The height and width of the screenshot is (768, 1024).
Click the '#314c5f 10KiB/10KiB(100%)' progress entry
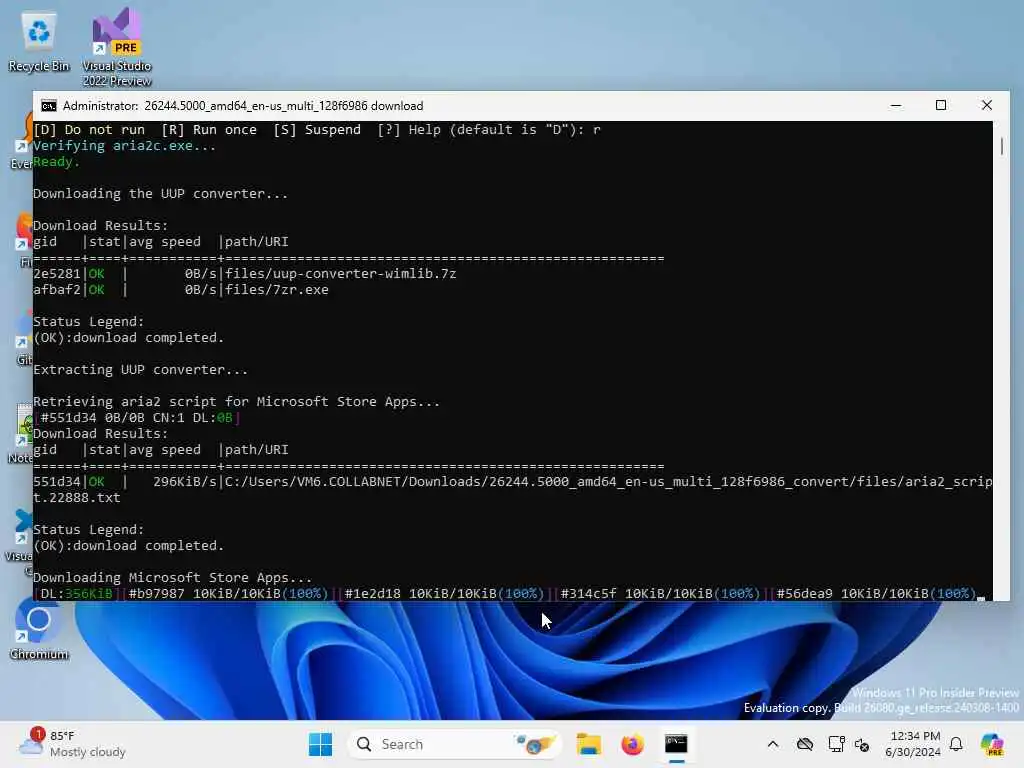pyautogui.click(x=660, y=594)
